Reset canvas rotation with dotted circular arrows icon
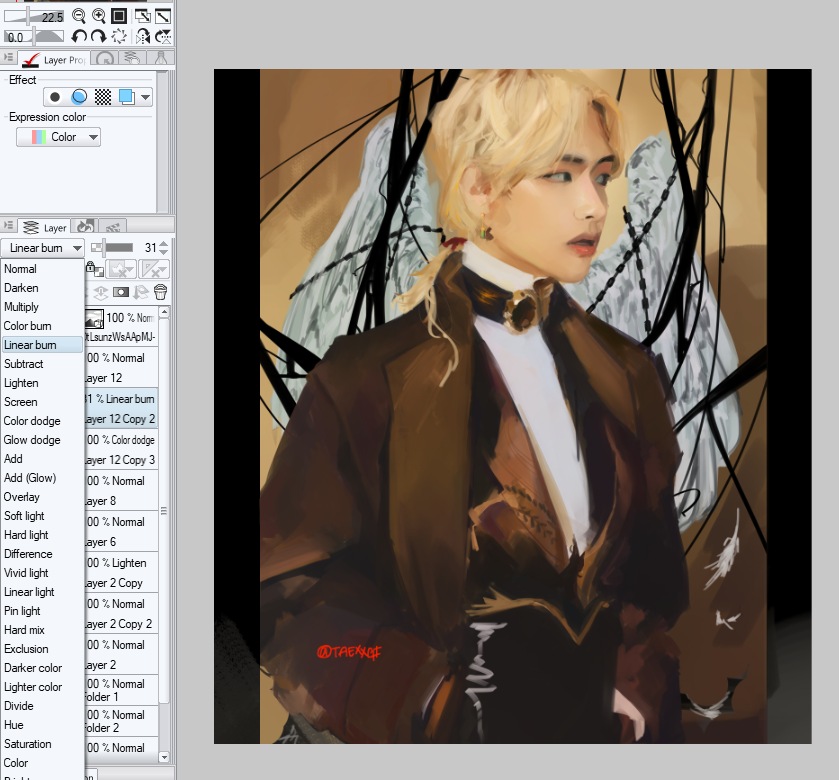 click(119, 36)
